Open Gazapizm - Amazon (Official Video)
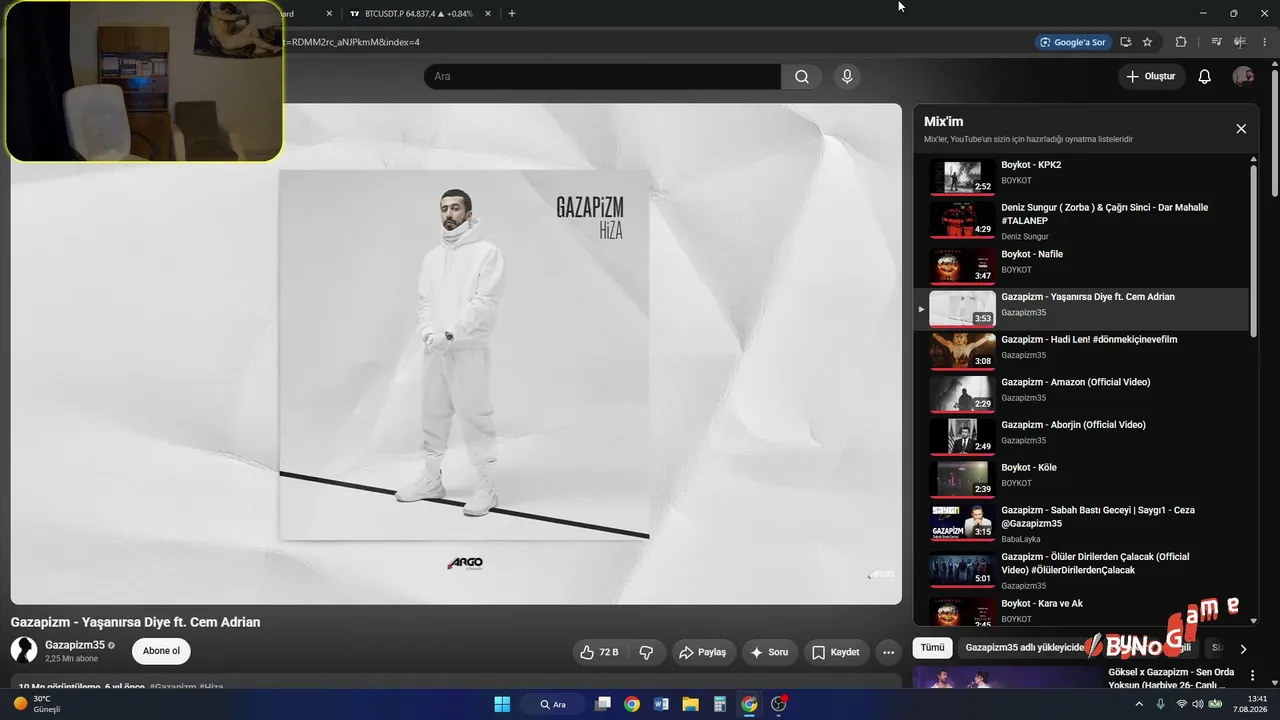This screenshot has height=720, width=1280. 1083,395
